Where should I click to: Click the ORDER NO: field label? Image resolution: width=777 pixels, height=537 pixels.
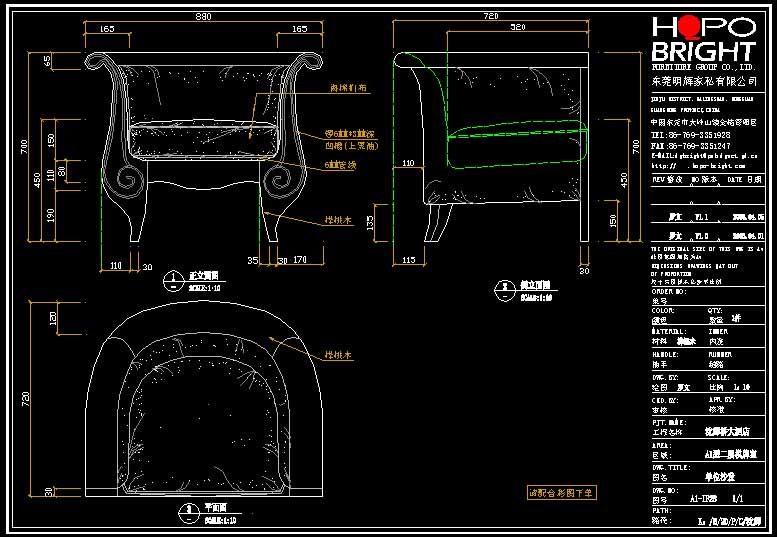coord(669,292)
